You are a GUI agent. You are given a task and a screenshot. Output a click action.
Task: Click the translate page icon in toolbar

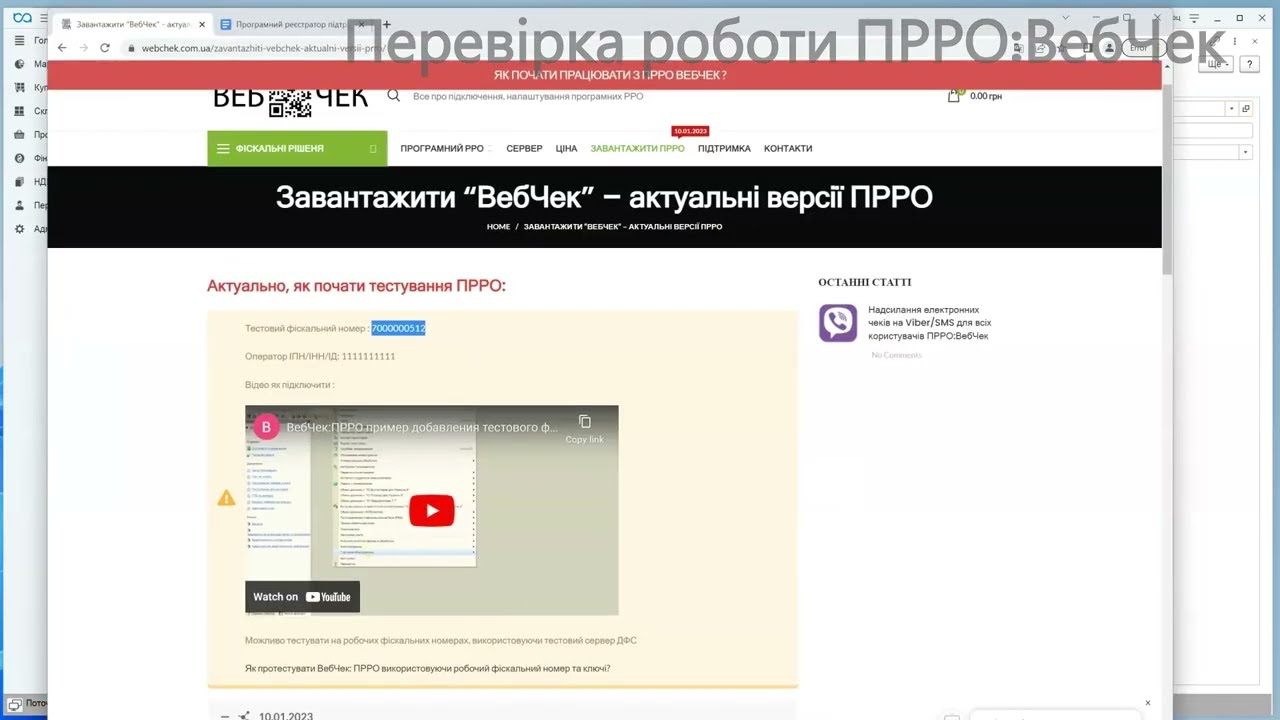click(1017, 48)
